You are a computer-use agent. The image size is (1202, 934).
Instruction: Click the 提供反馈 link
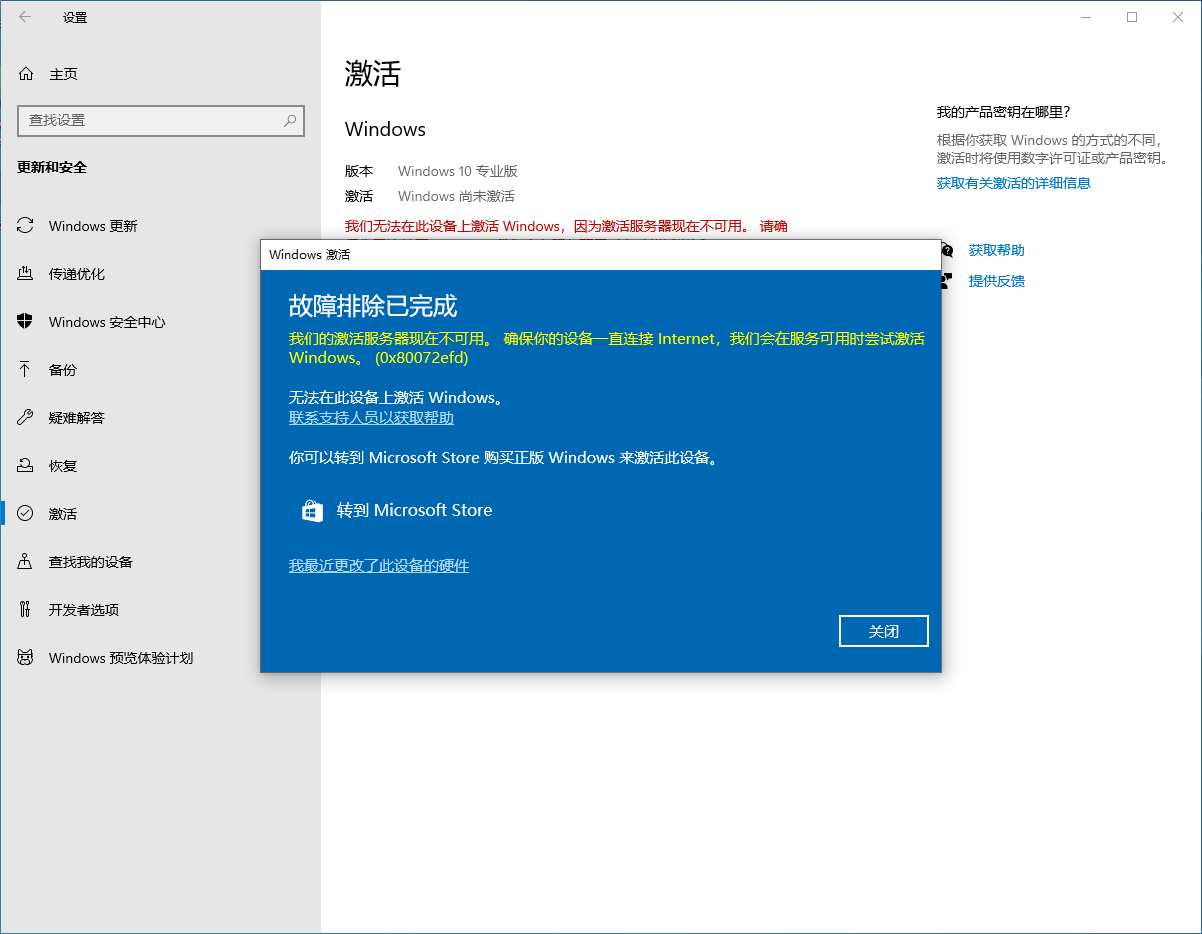pyautogui.click(x=996, y=281)
